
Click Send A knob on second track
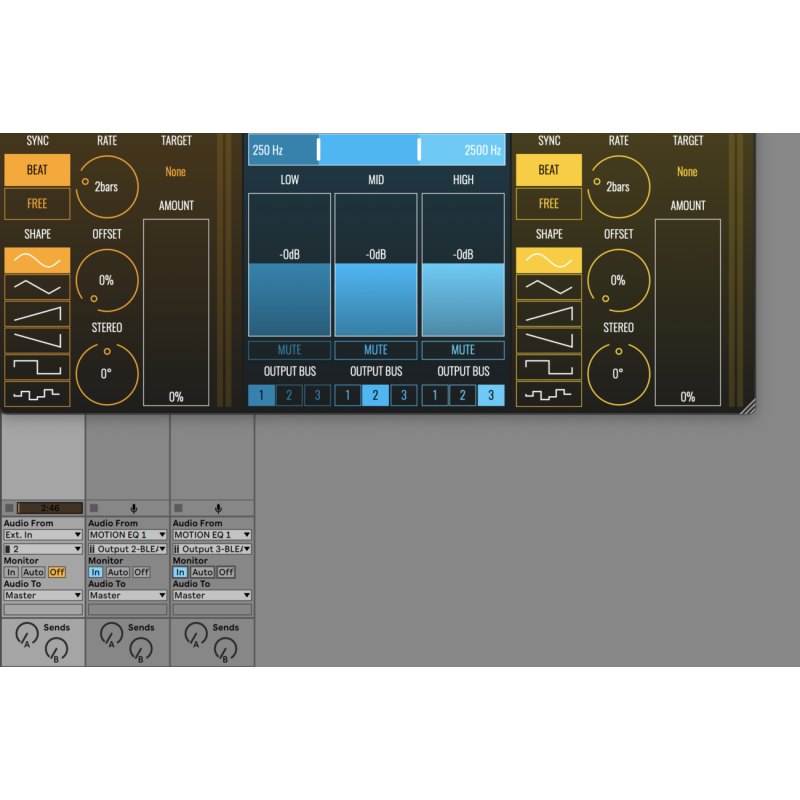[x=111, y=634]
